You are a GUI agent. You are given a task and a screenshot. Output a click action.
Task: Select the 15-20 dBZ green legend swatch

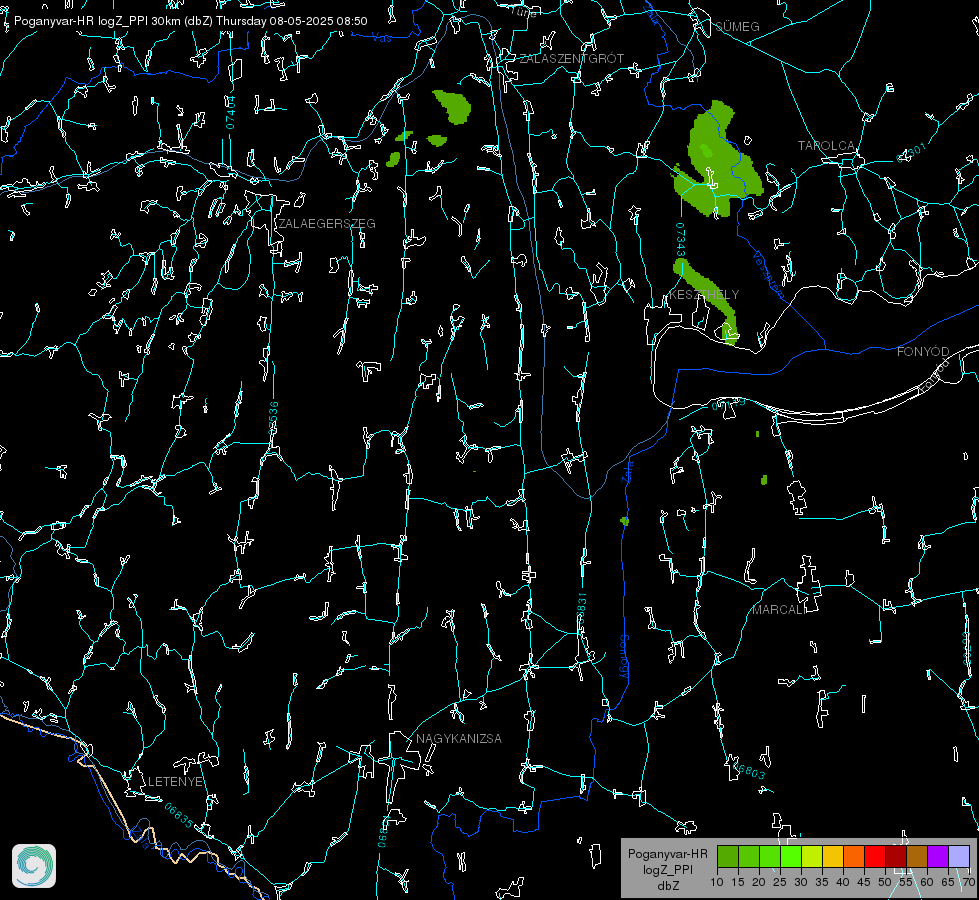(749, 856)
